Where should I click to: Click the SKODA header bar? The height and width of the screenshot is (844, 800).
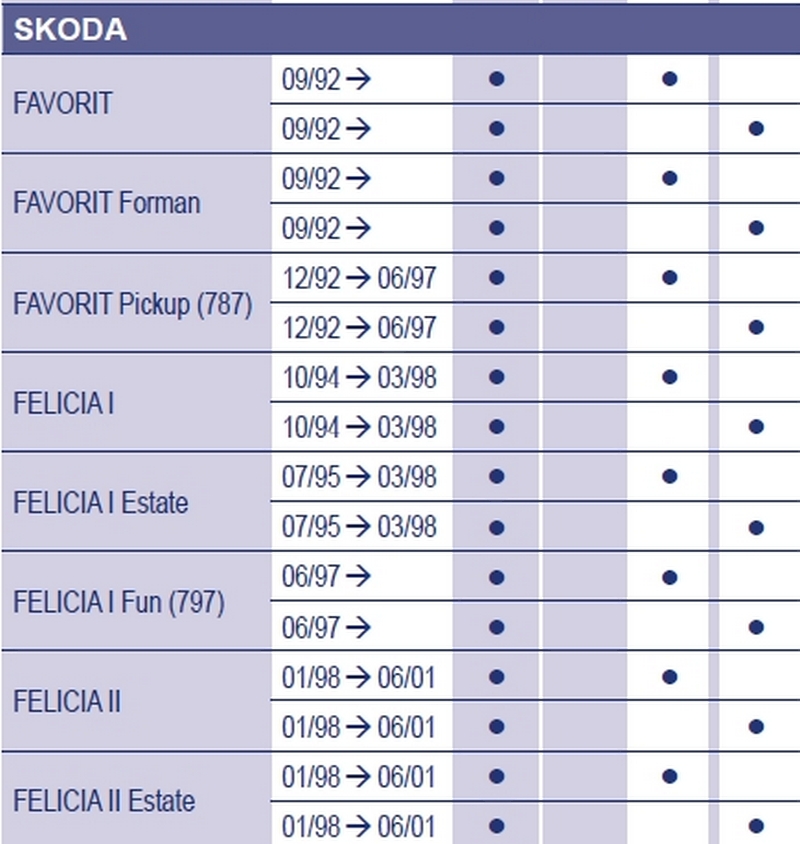(401, 29)
